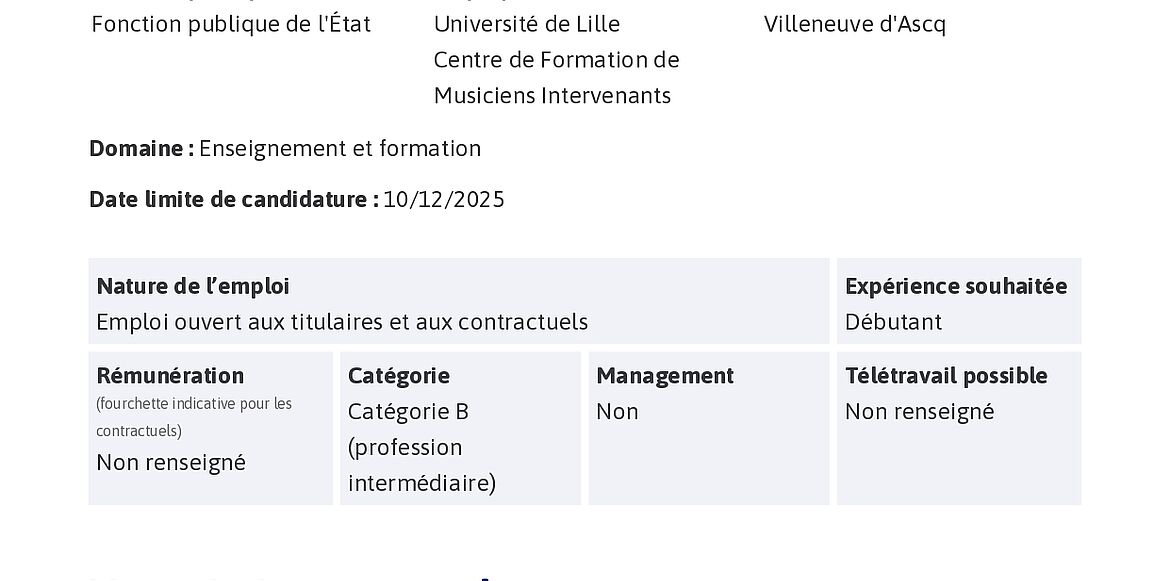Click the "Fonction publique de l'État" text
Image resolution: width=1170 pixels, height=581 pixels.
(x=231, y=24)
